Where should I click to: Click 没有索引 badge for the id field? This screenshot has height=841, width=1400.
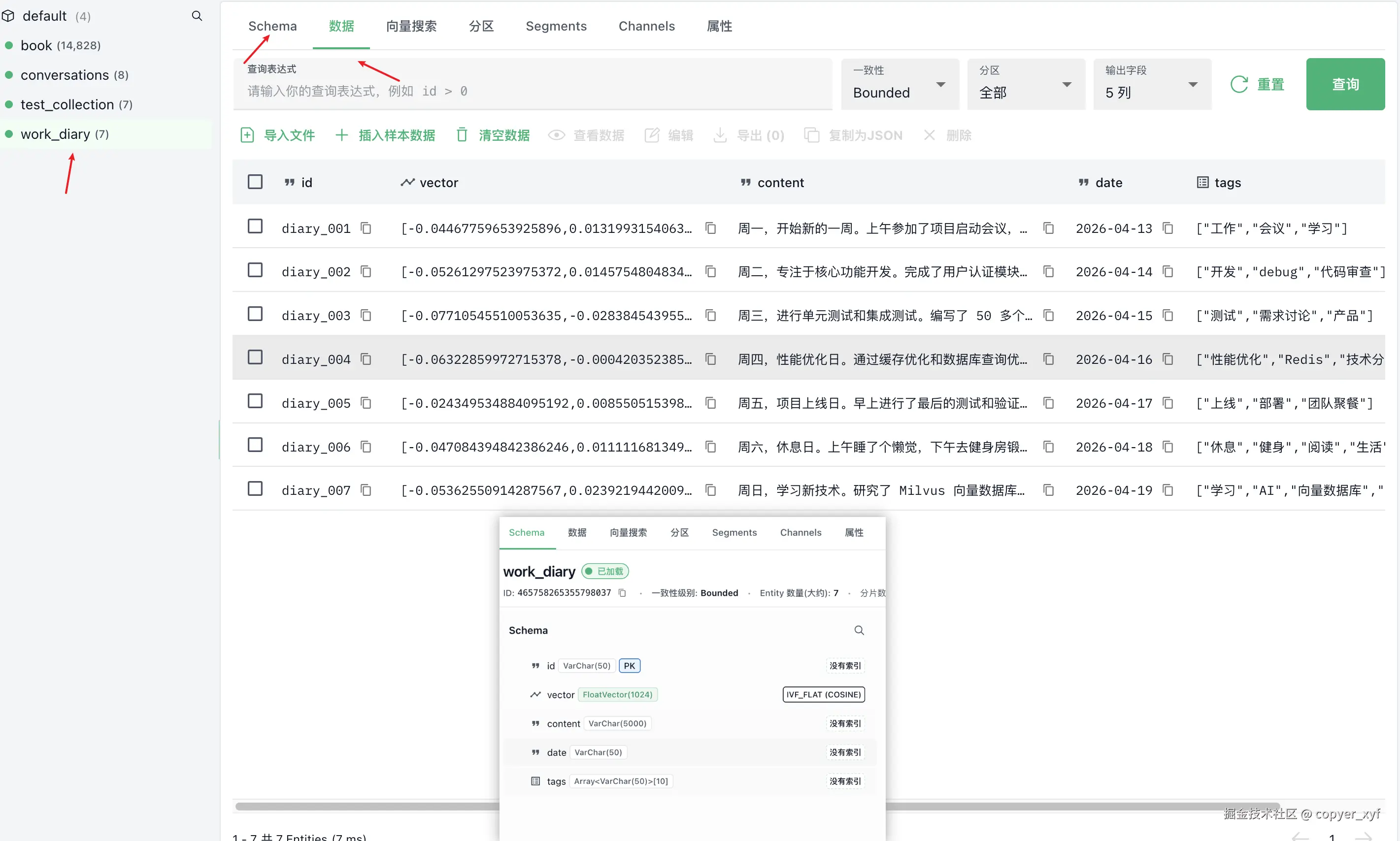point(845,665)
